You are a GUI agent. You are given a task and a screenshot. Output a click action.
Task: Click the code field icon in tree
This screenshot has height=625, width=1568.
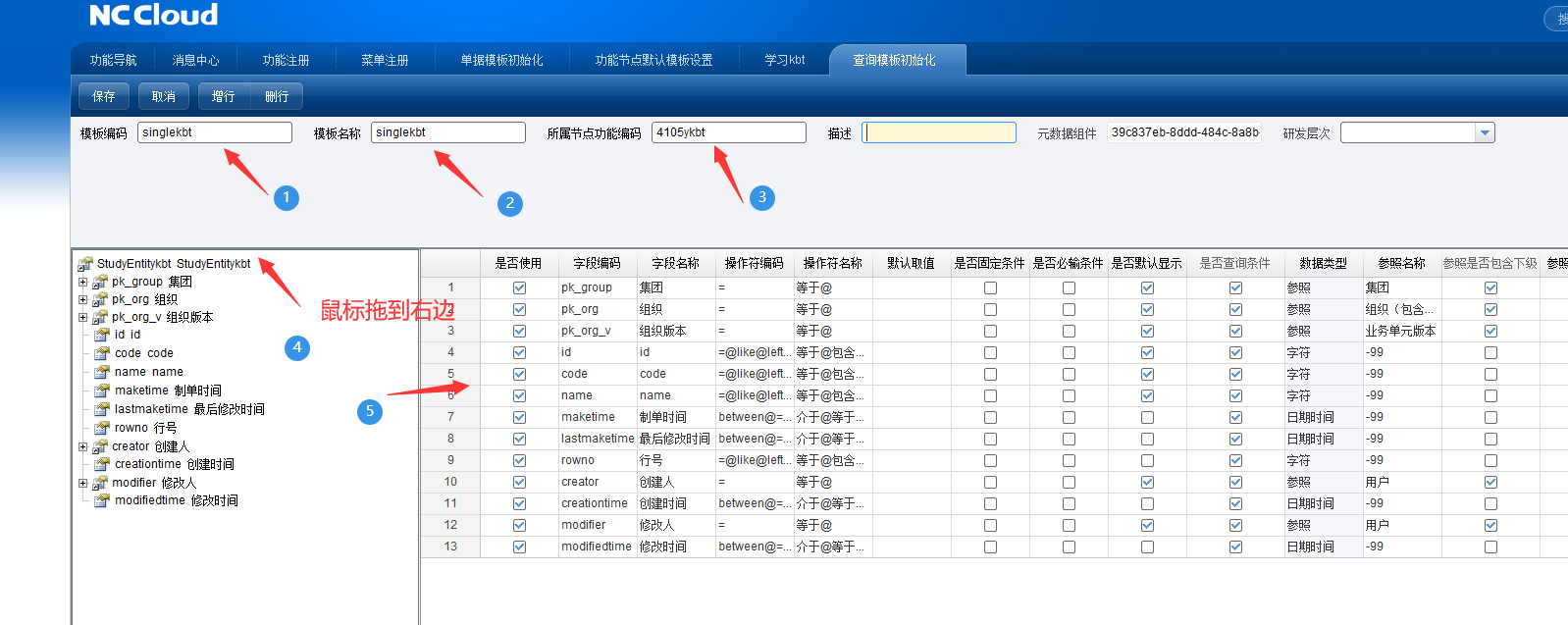pyautogui.click(x=102, y=353)
